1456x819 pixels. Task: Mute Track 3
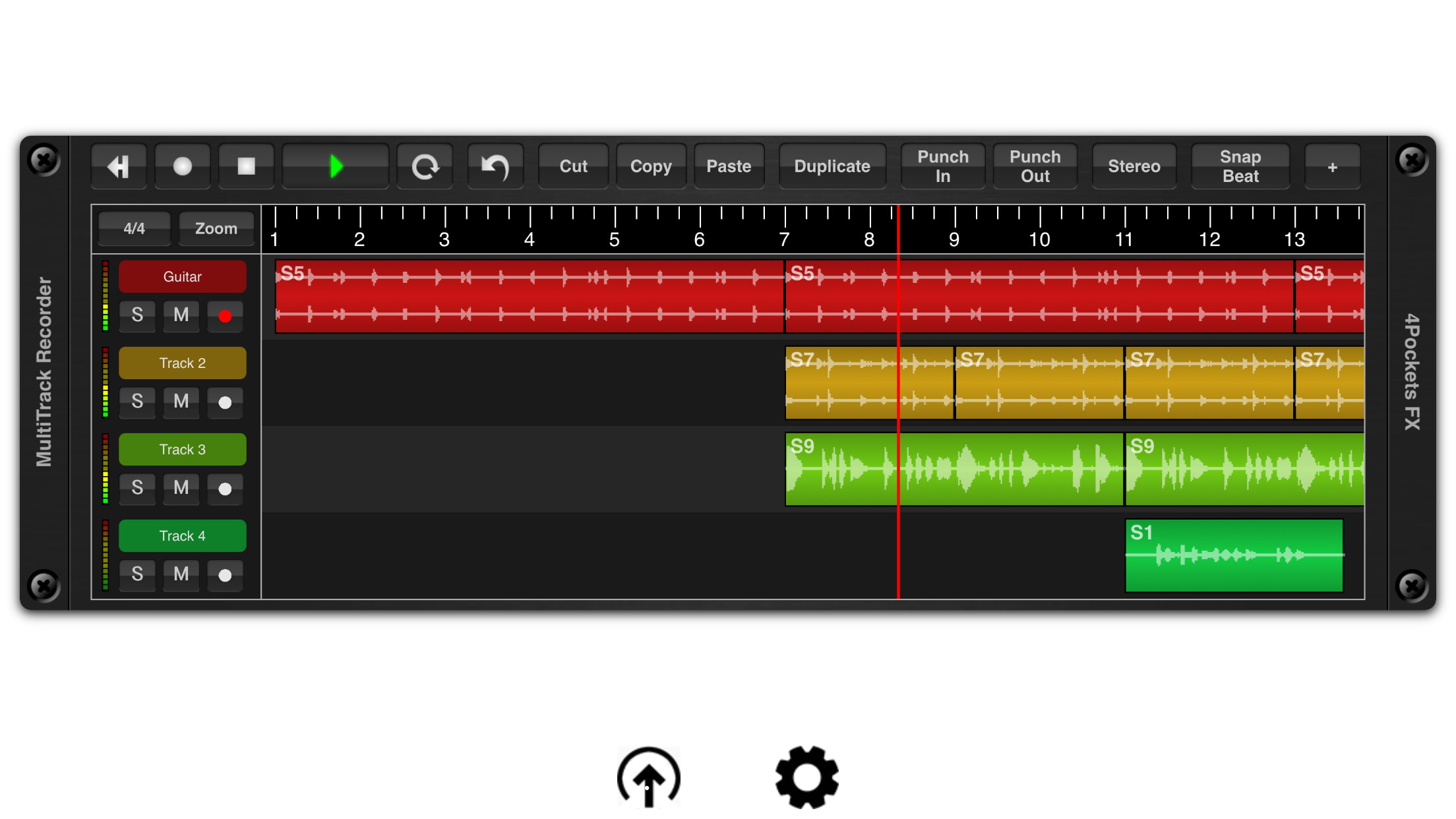(181, 489)
